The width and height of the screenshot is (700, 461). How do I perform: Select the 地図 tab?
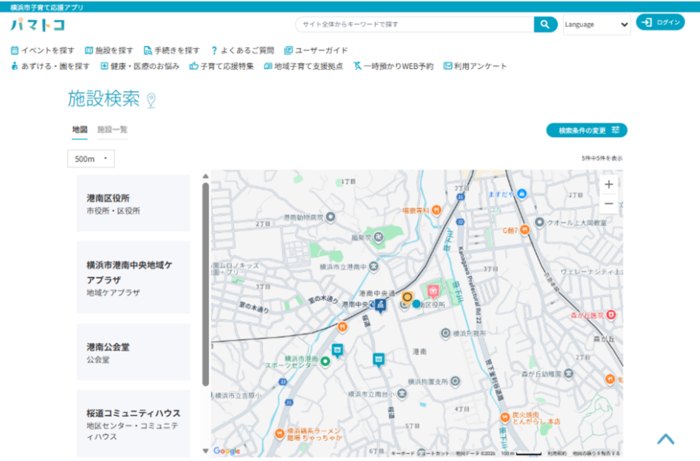coord(79,130)
